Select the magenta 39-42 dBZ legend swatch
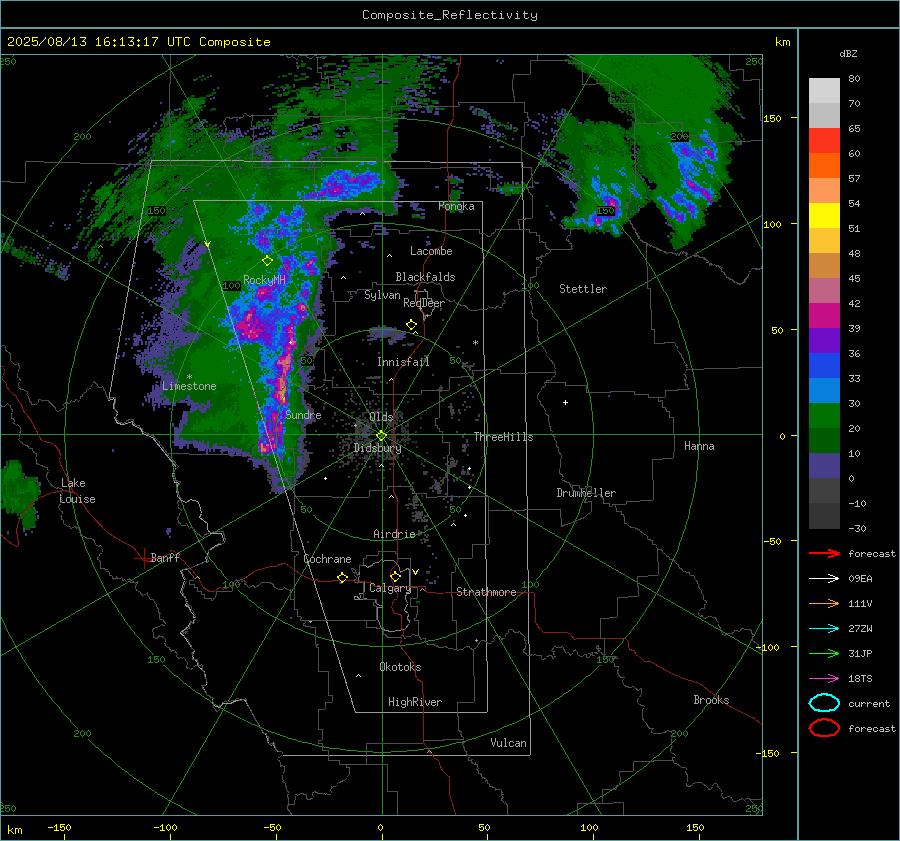This screenshot has width=900, height=841. (x=824, y=316)
